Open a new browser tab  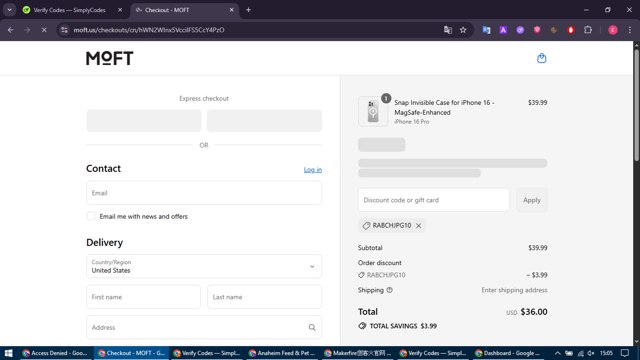(248, 10)
